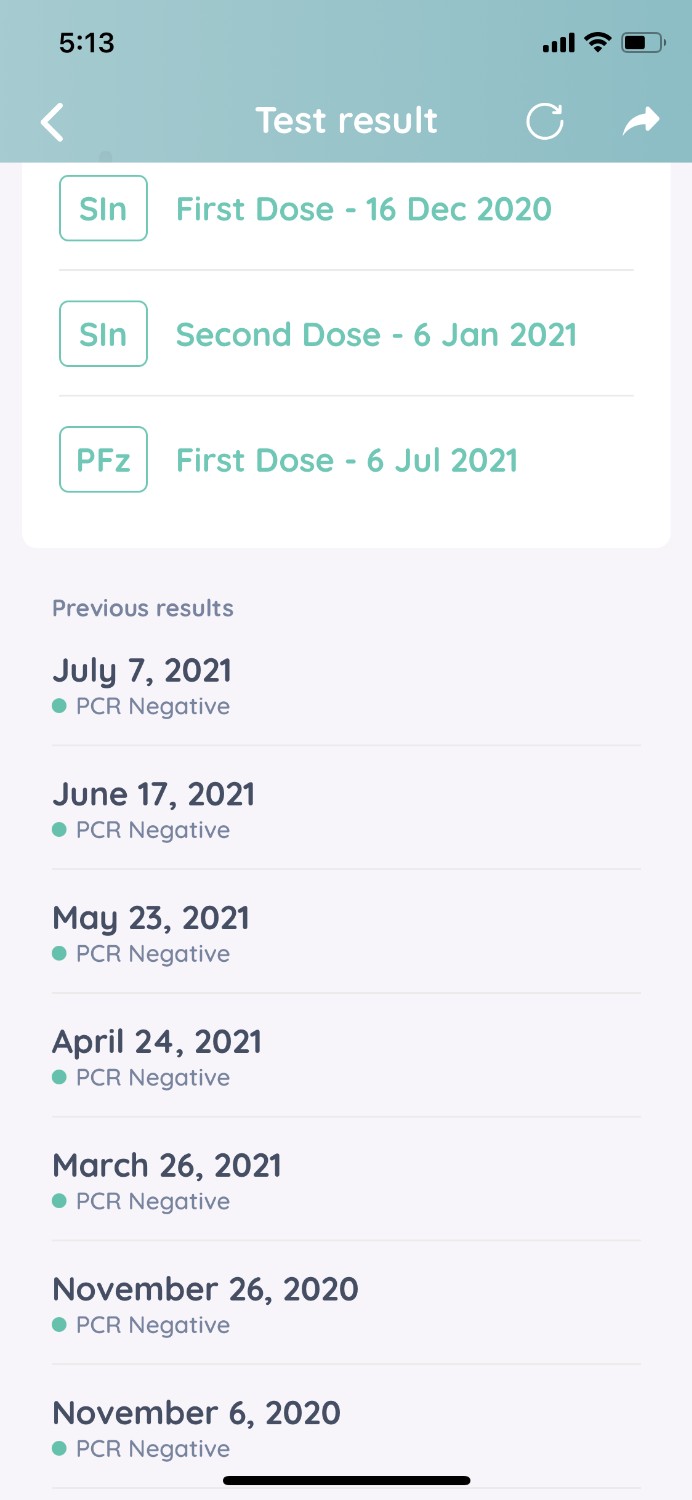Open the July 7, 2021 result
Screen dimensions: 692x1500
pos(346,686)
